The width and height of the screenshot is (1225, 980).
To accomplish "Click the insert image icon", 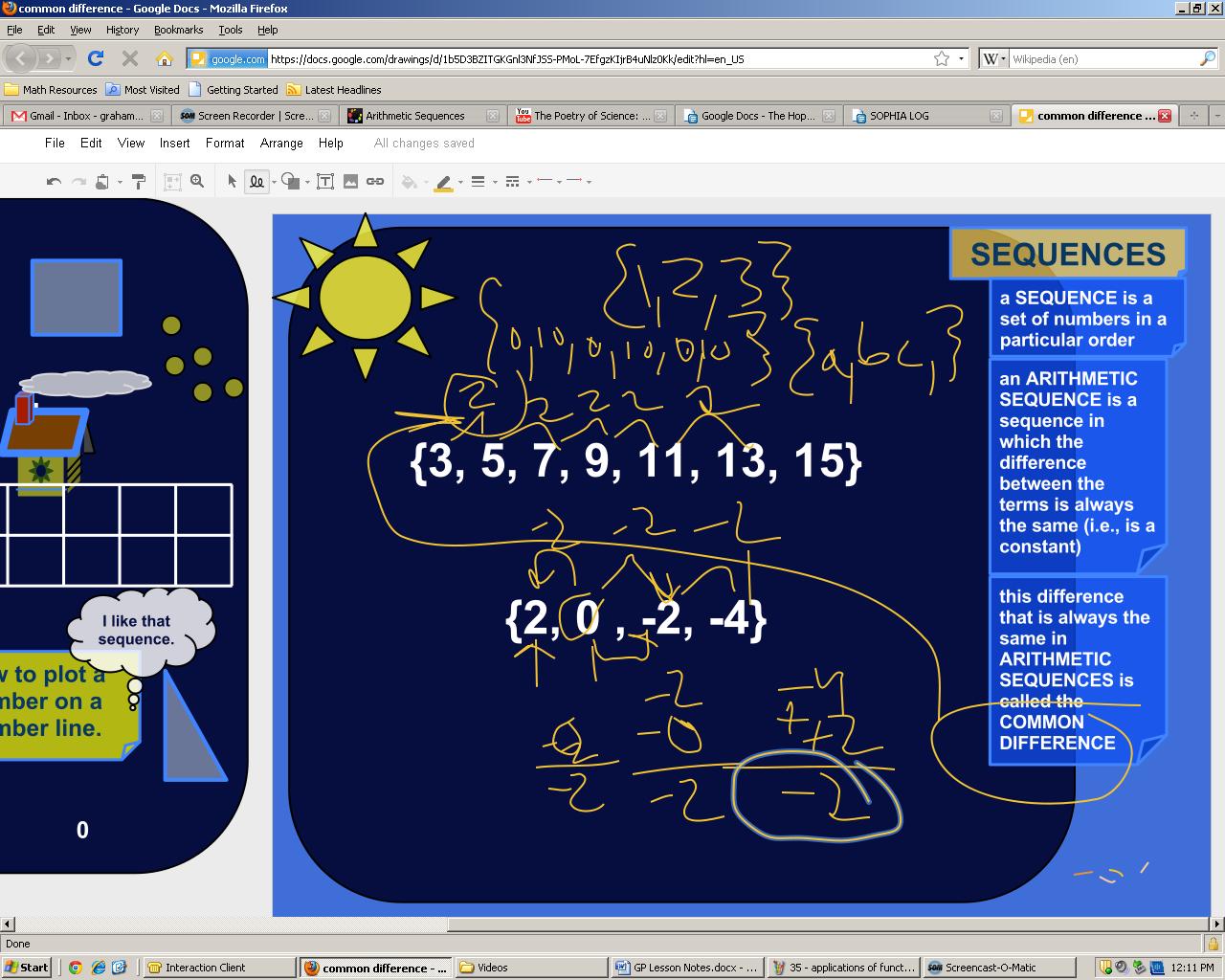I will 350,181.
